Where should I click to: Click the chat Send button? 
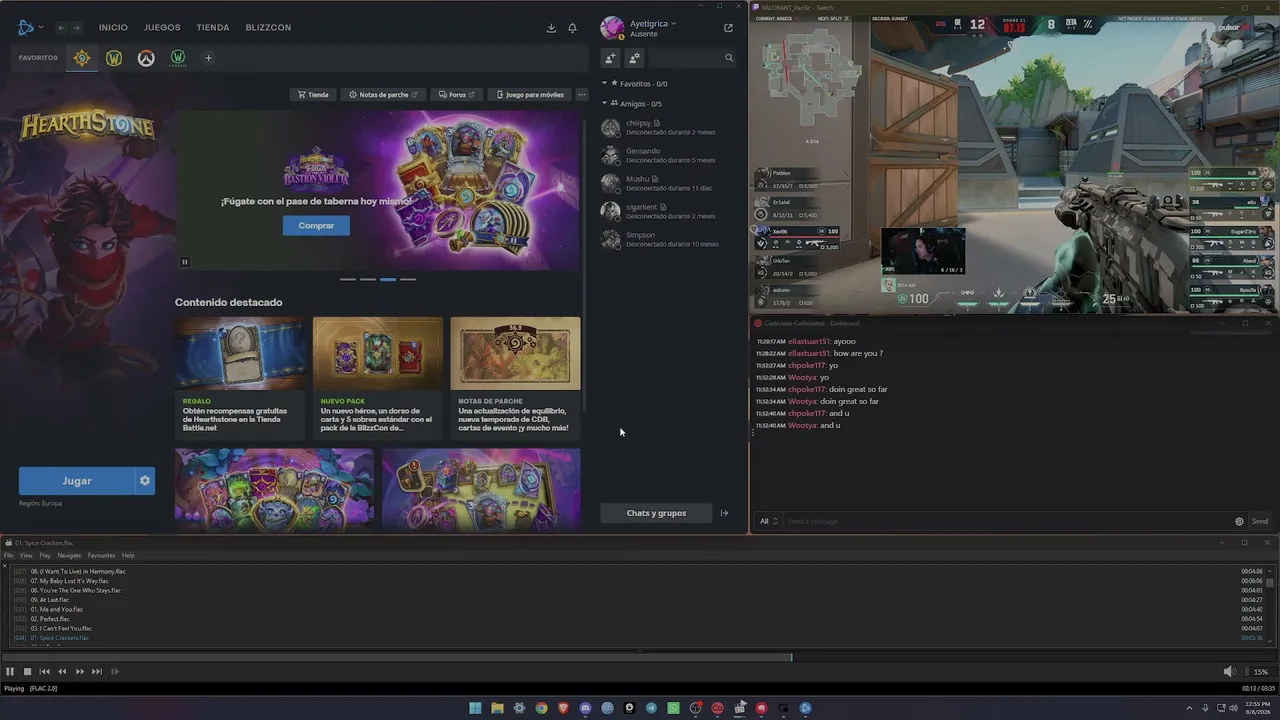pos(1260,521)
